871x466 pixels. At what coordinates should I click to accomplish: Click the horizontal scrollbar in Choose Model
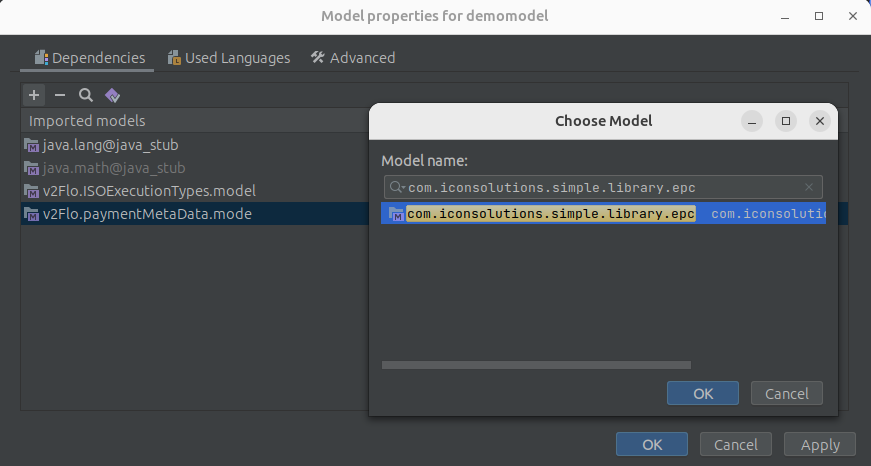click(537, 365)
